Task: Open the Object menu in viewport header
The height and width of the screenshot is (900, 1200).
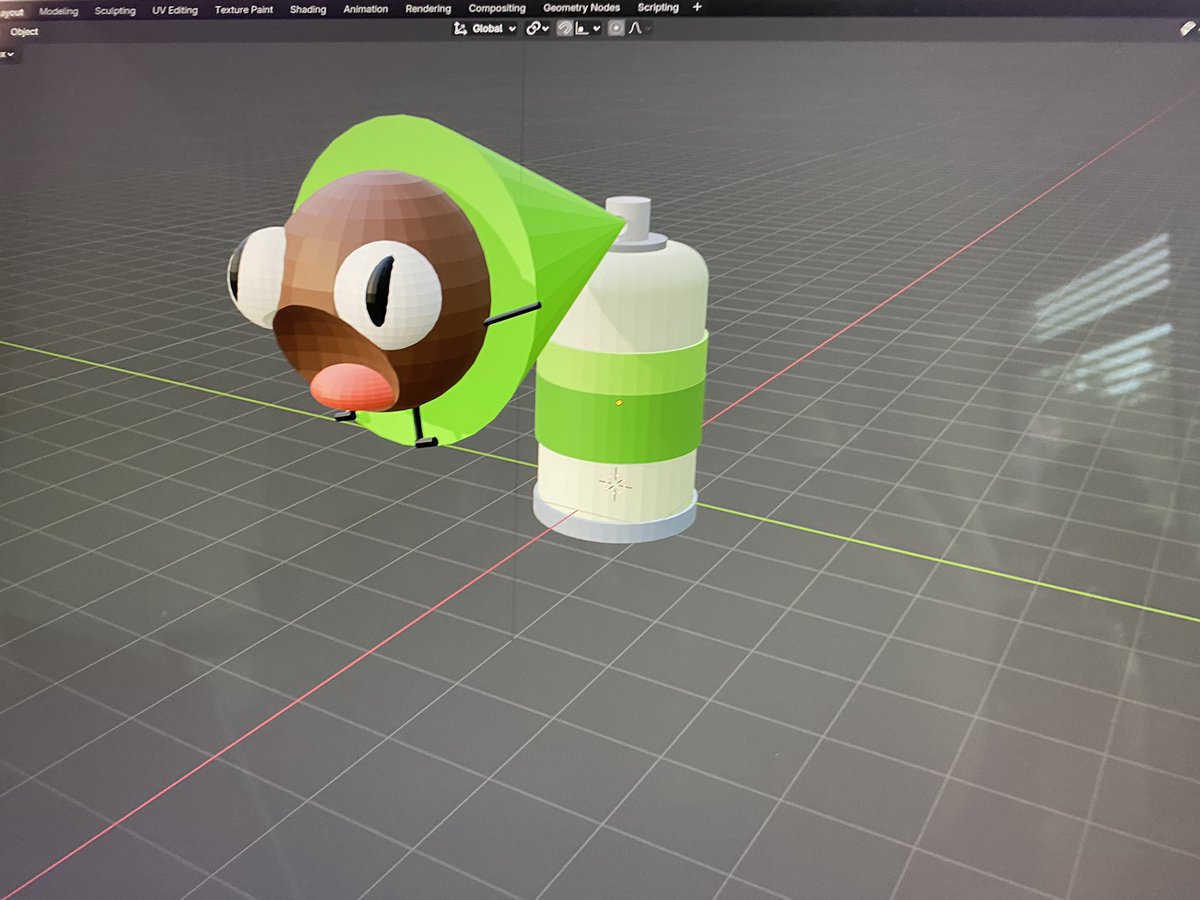Action: click(x=24, y=32)
